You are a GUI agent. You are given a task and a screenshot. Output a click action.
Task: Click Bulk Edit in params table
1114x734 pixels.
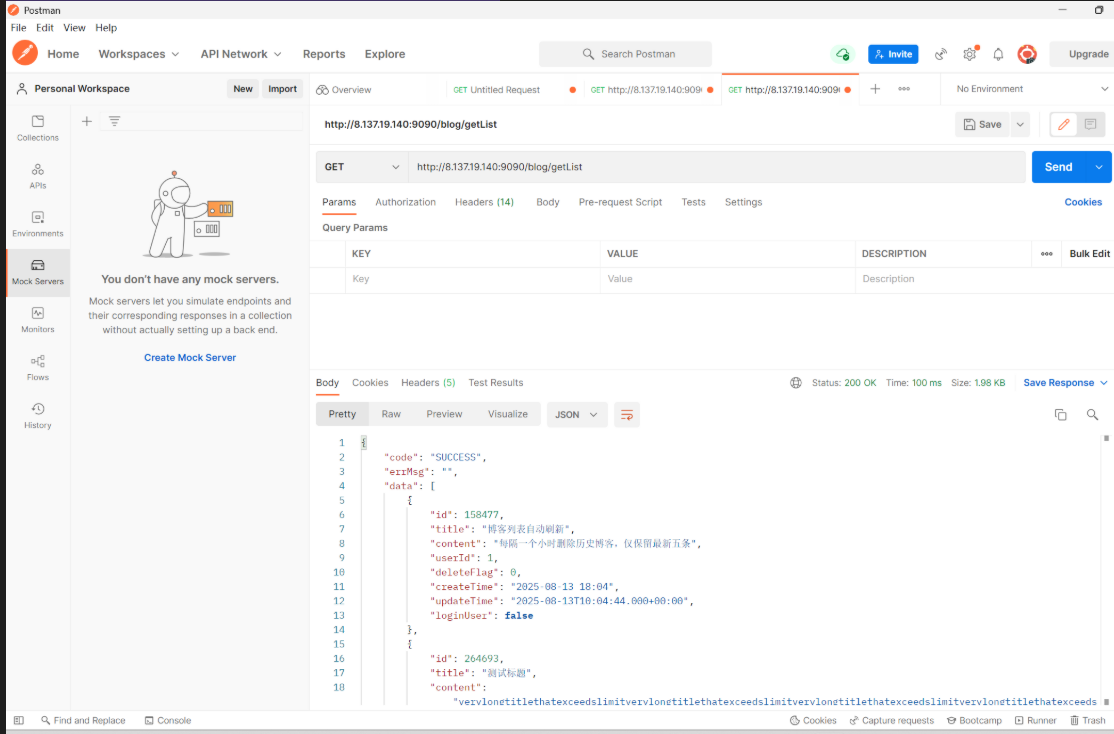1089,254
